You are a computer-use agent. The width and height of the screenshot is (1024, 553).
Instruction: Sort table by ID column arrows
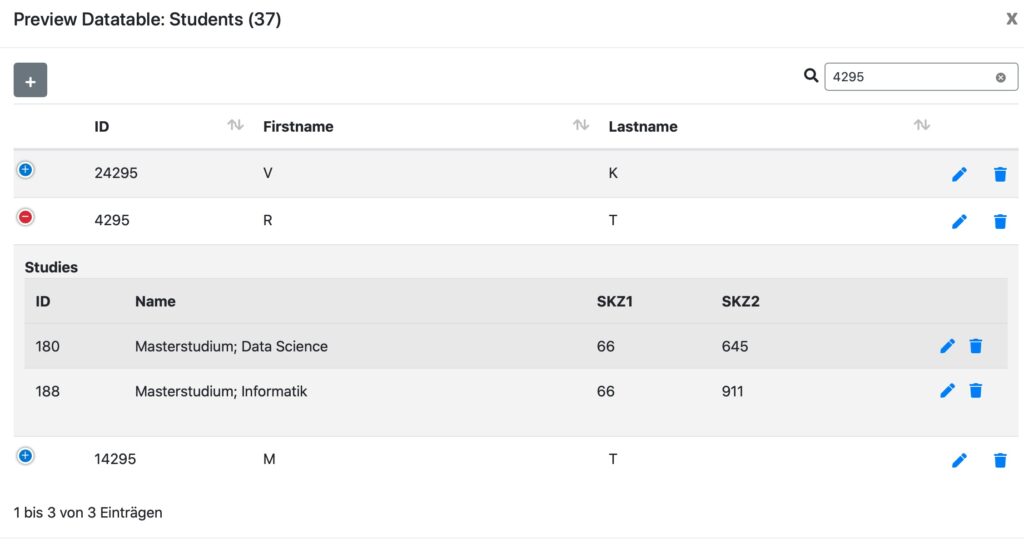pos(235,125)
